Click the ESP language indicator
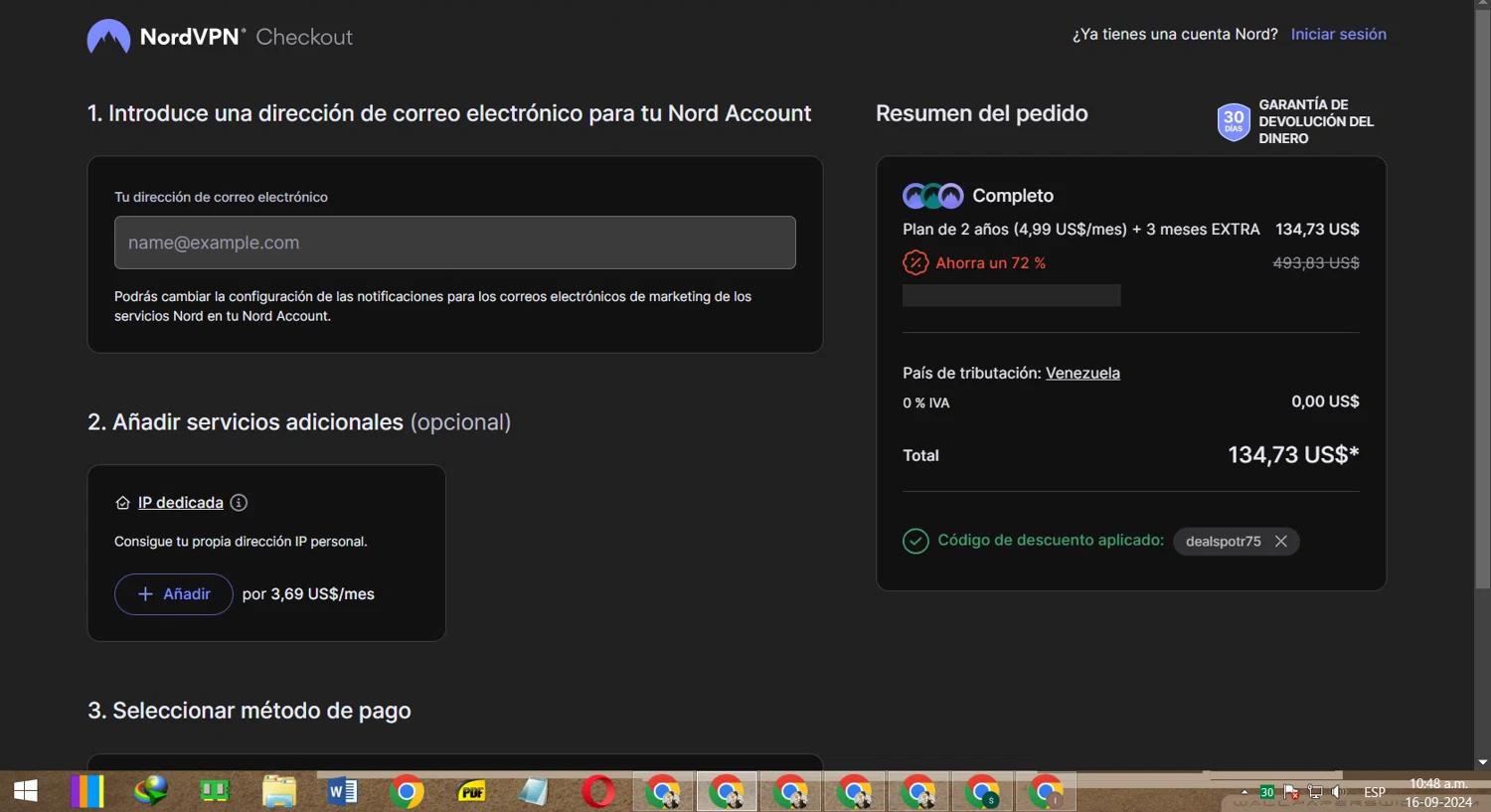 pos(1375,792)
